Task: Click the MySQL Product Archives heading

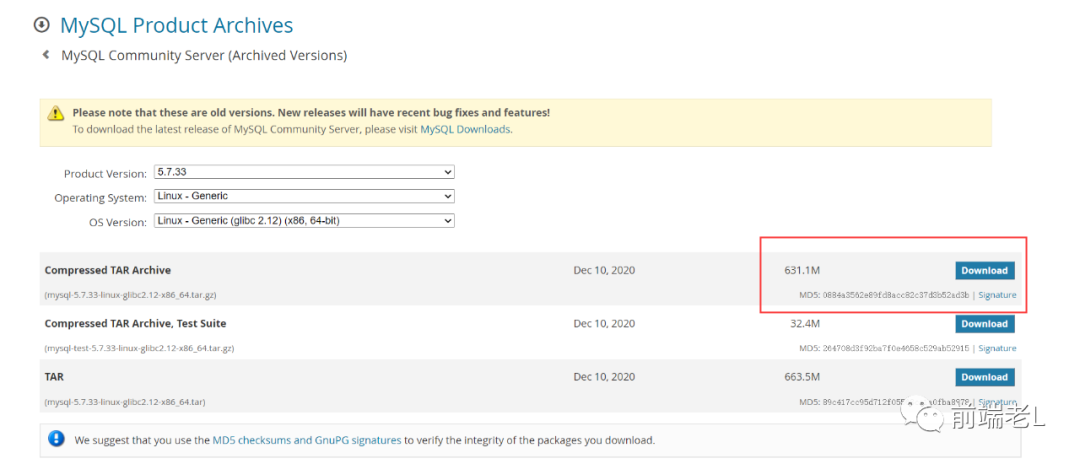Action: click(x=177, y=25)
